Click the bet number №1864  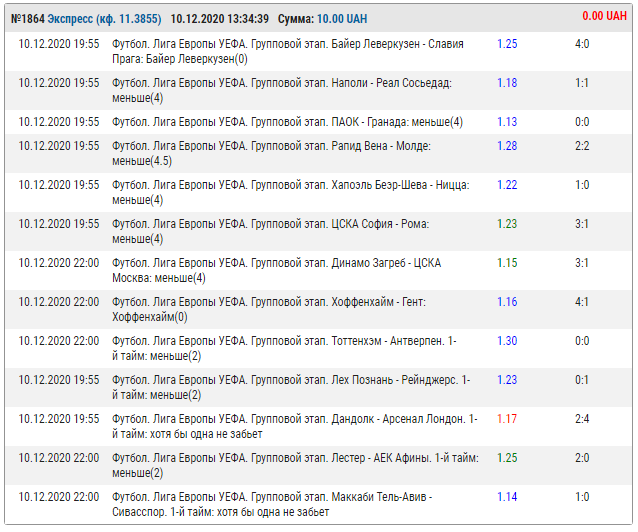[28, 19]
